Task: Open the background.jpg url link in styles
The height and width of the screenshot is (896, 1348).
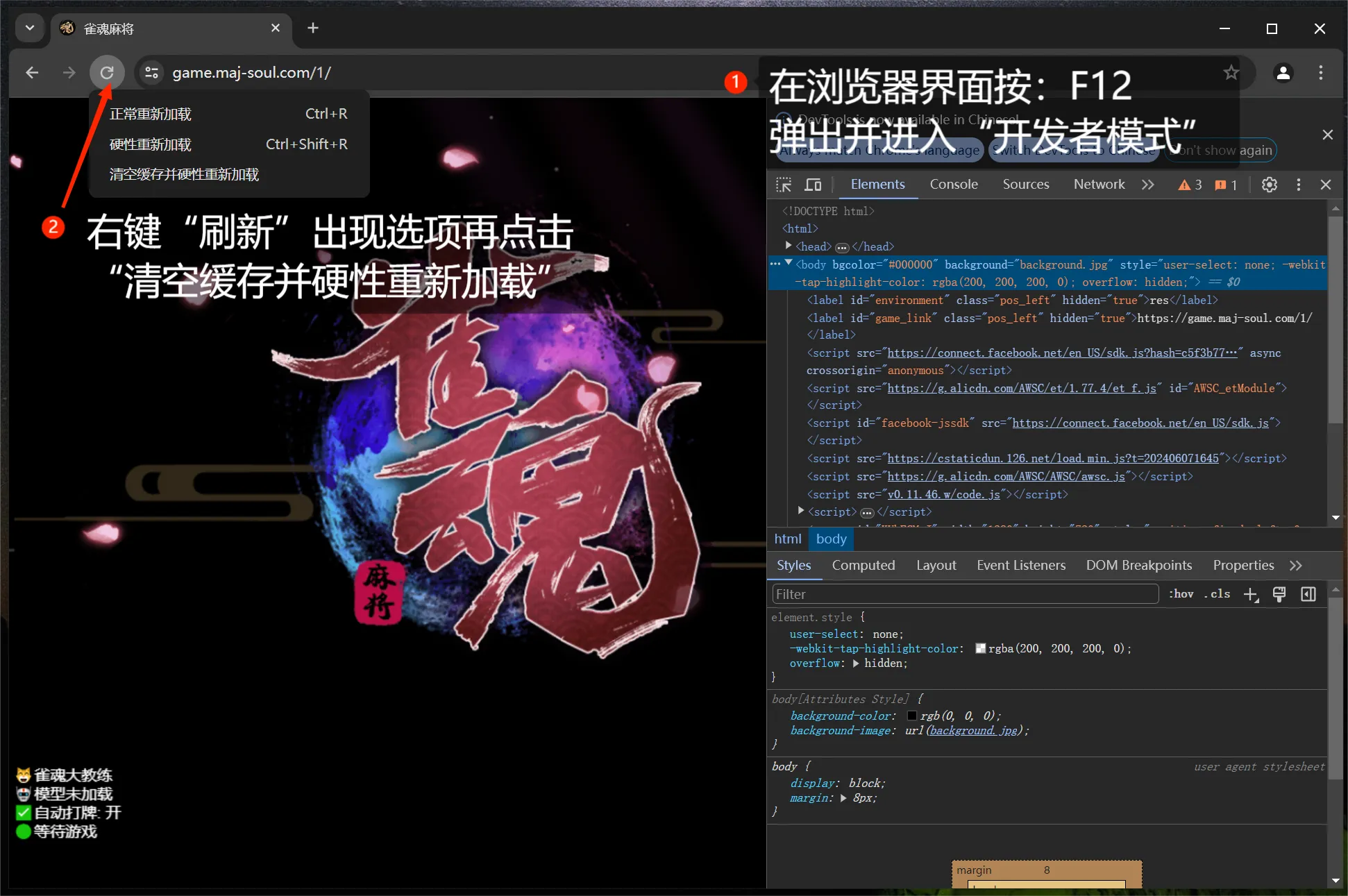Action: click(974, 730)
